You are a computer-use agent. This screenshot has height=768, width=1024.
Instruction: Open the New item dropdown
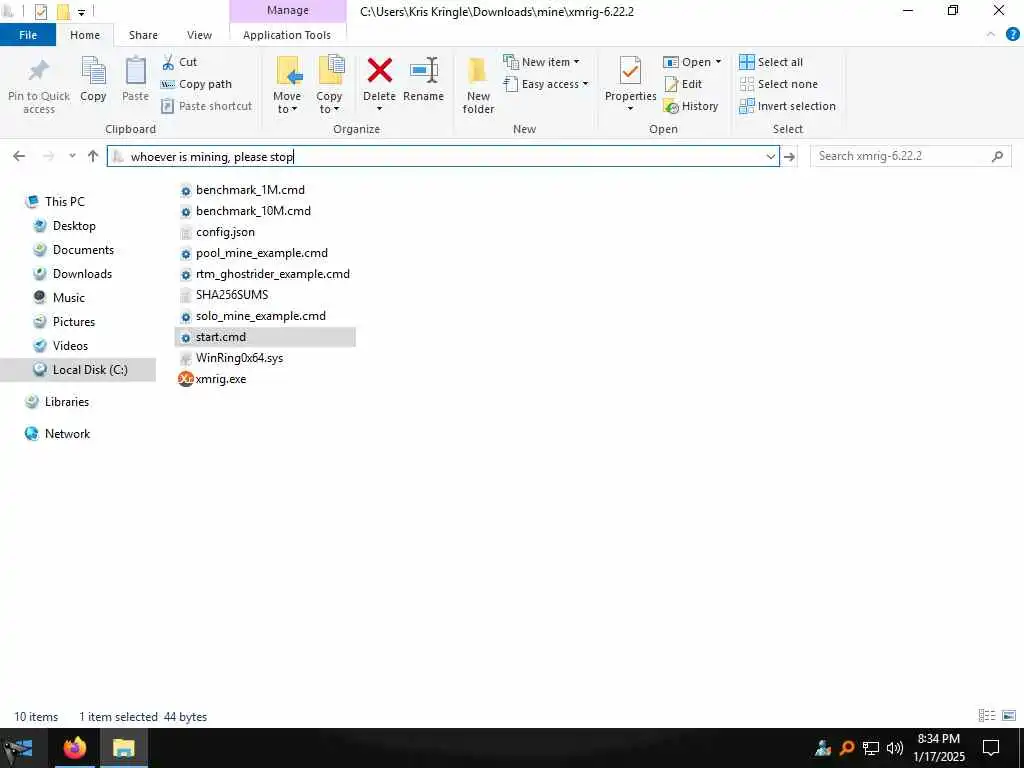[x=541, y=62]
